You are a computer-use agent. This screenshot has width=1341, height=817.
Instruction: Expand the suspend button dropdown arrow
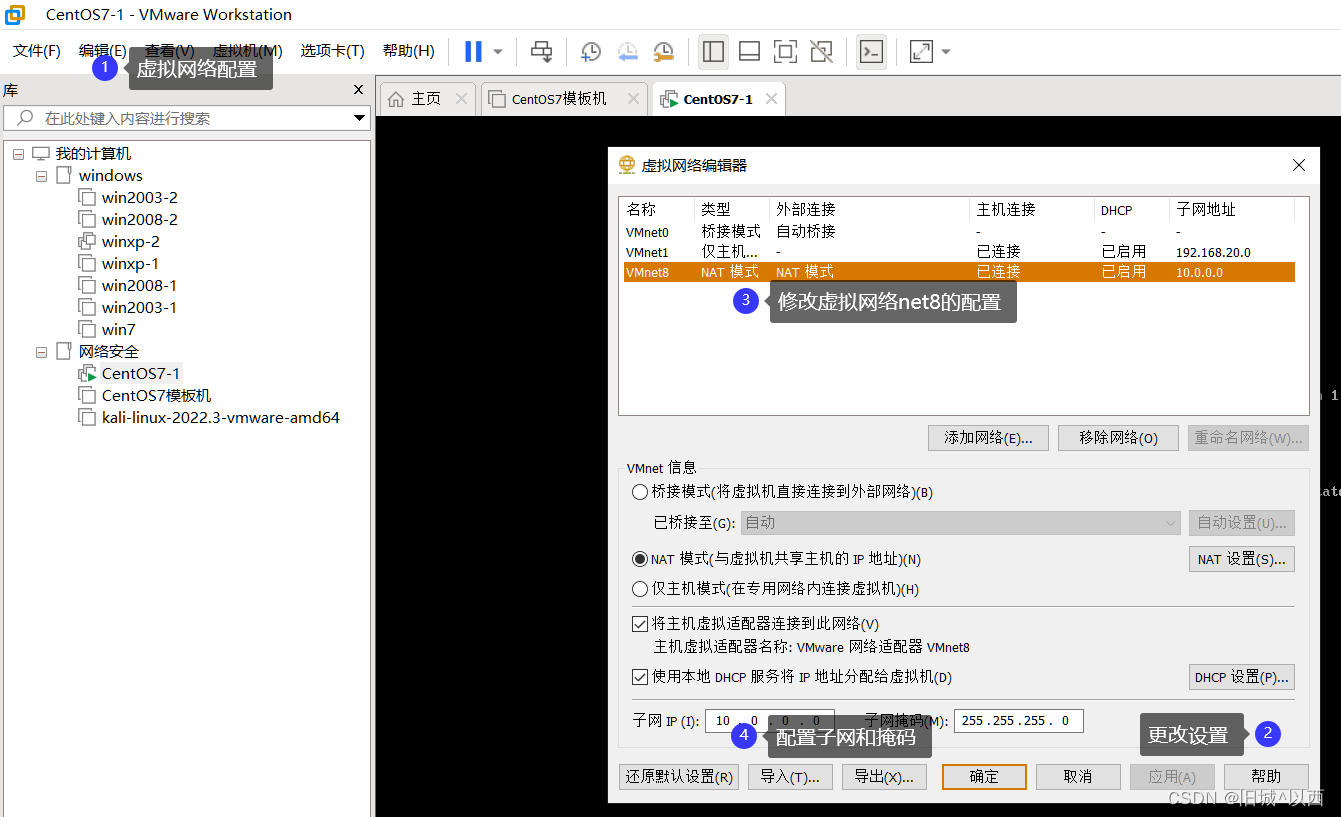(x=495, y=51)
